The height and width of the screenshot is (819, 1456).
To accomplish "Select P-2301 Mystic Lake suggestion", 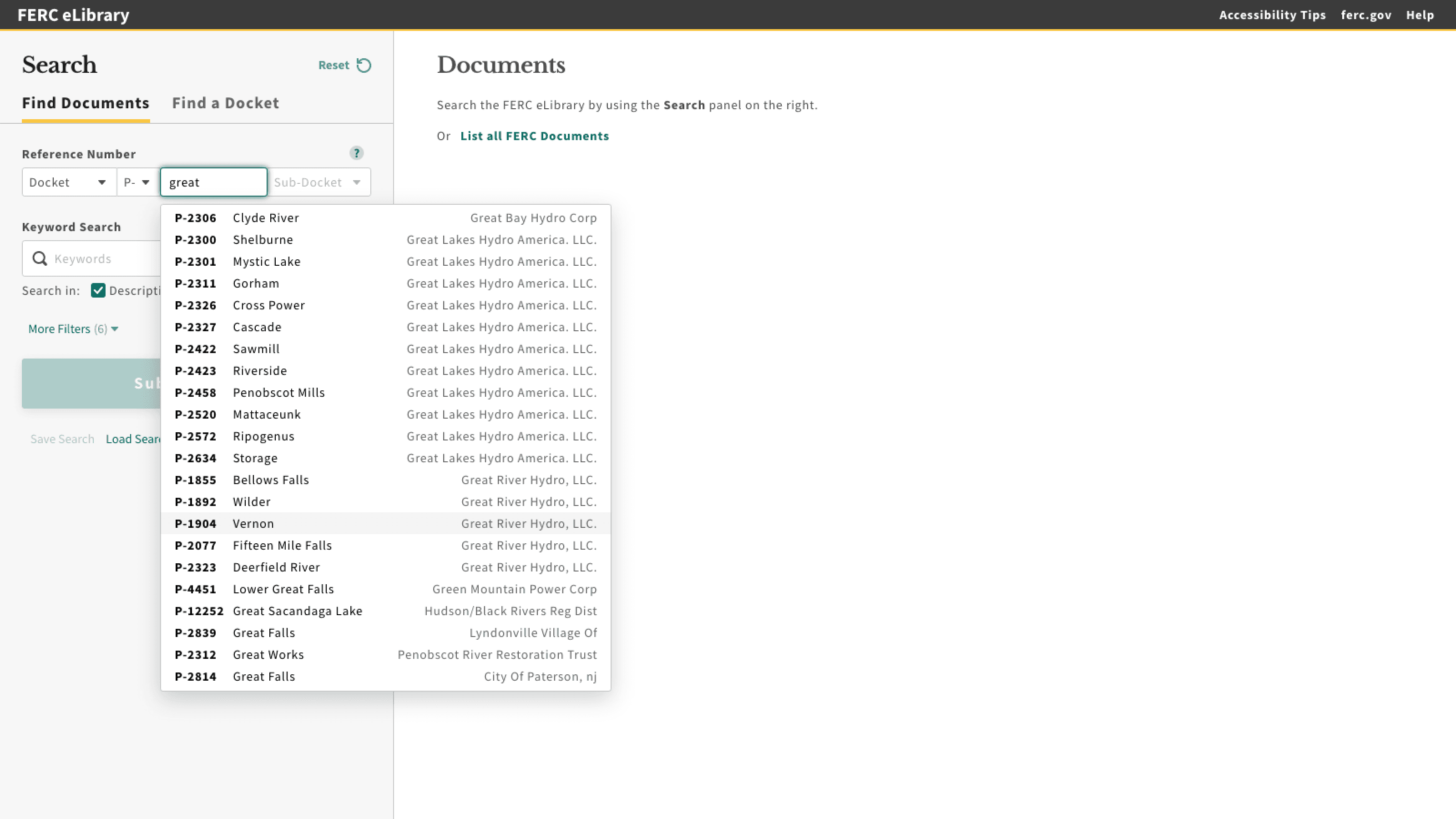I will tap(385, 262).
